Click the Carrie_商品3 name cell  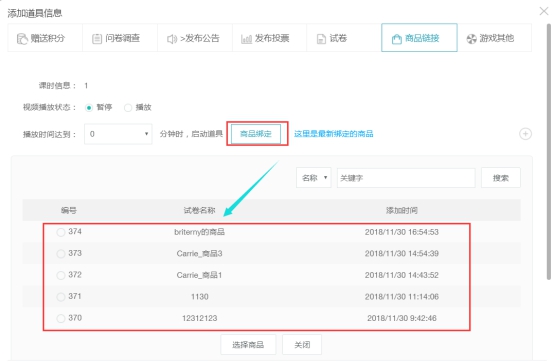(200, 254)
